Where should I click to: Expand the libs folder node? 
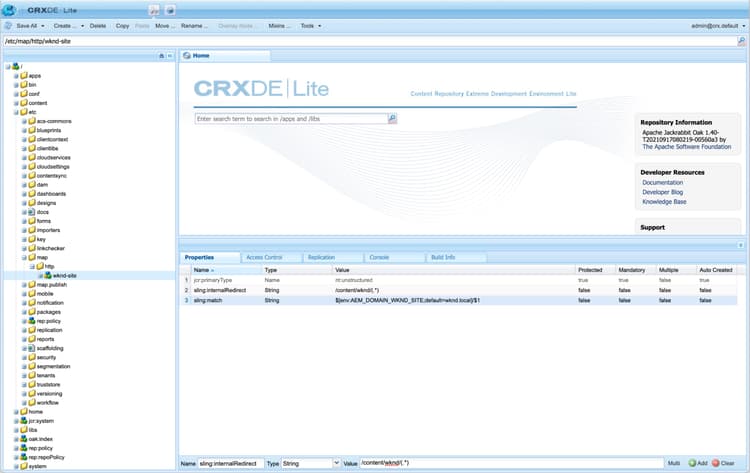16,430
